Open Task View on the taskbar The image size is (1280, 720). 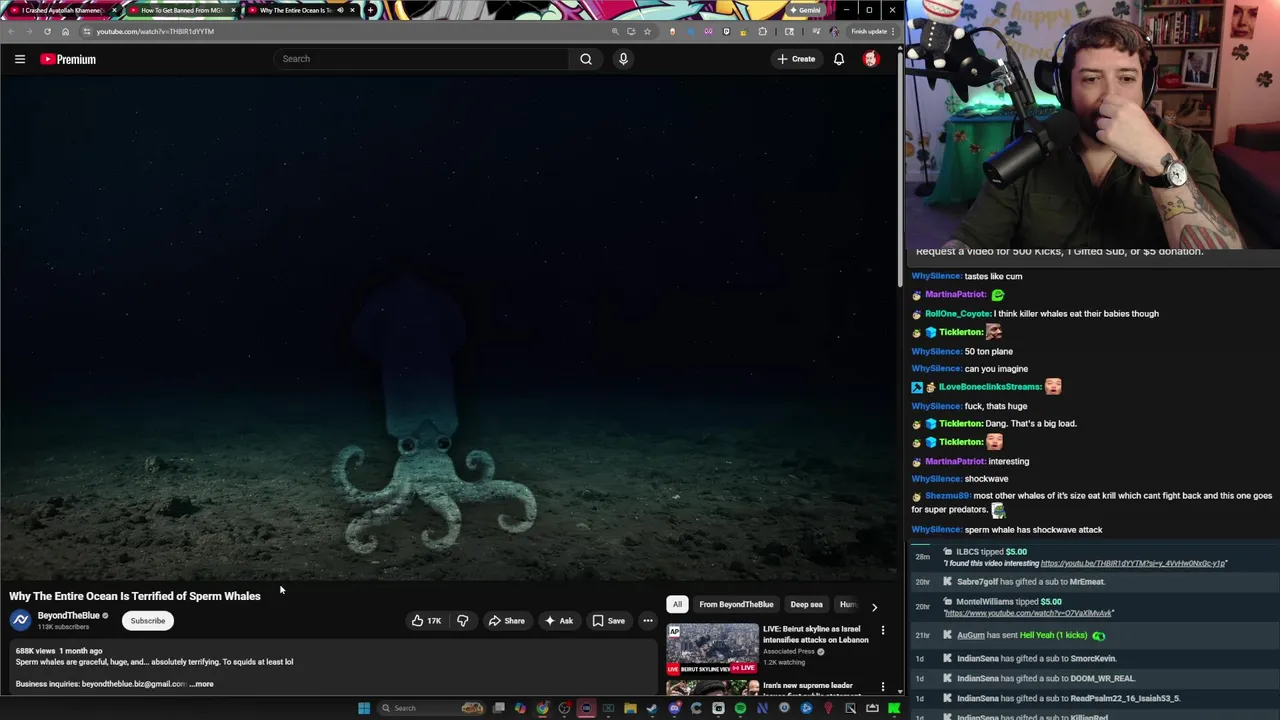click(x=498, y=708)
